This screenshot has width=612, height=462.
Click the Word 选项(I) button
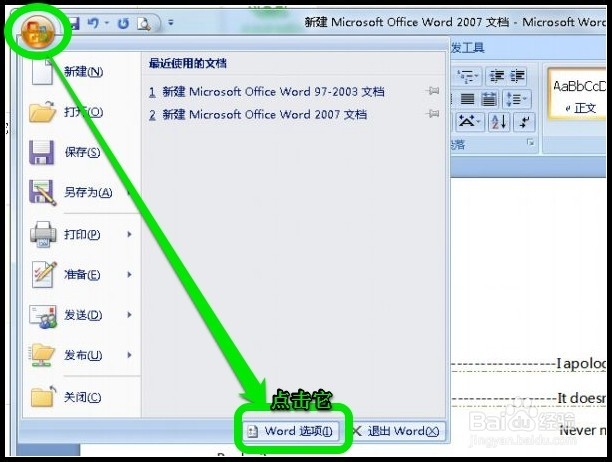(291, 431)
